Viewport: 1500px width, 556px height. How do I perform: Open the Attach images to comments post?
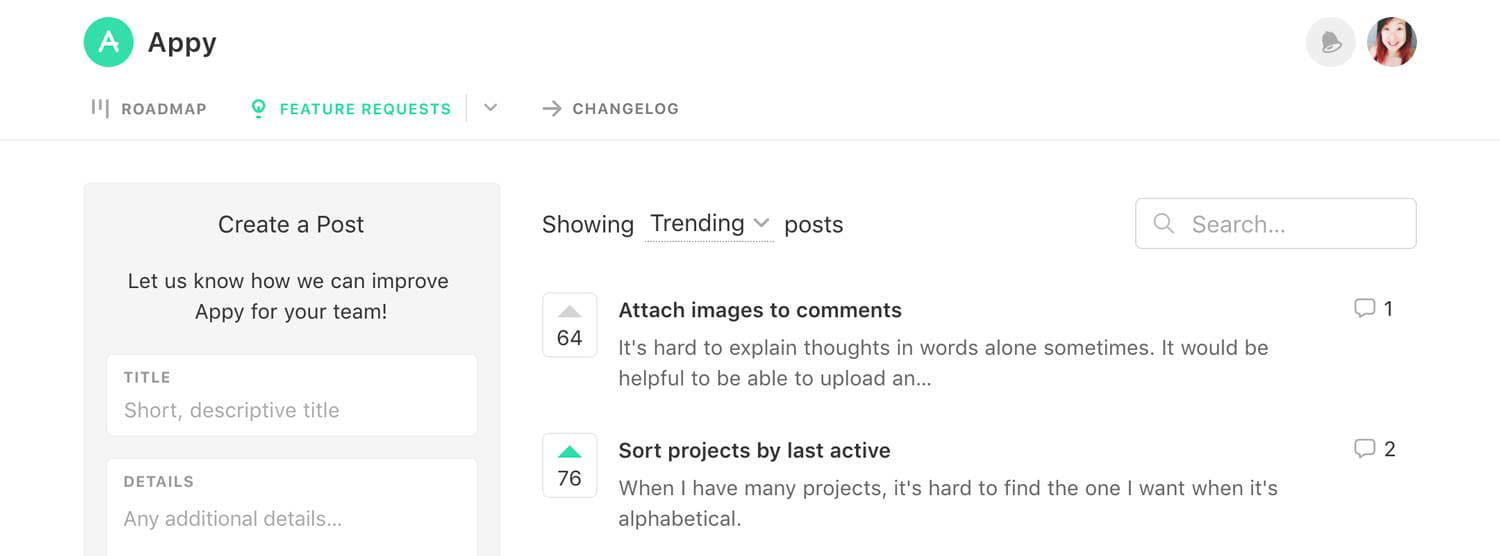760,310
